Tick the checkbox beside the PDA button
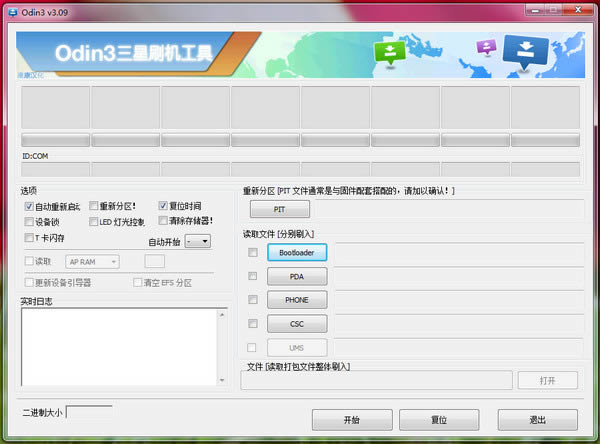 tap(253, 276)
